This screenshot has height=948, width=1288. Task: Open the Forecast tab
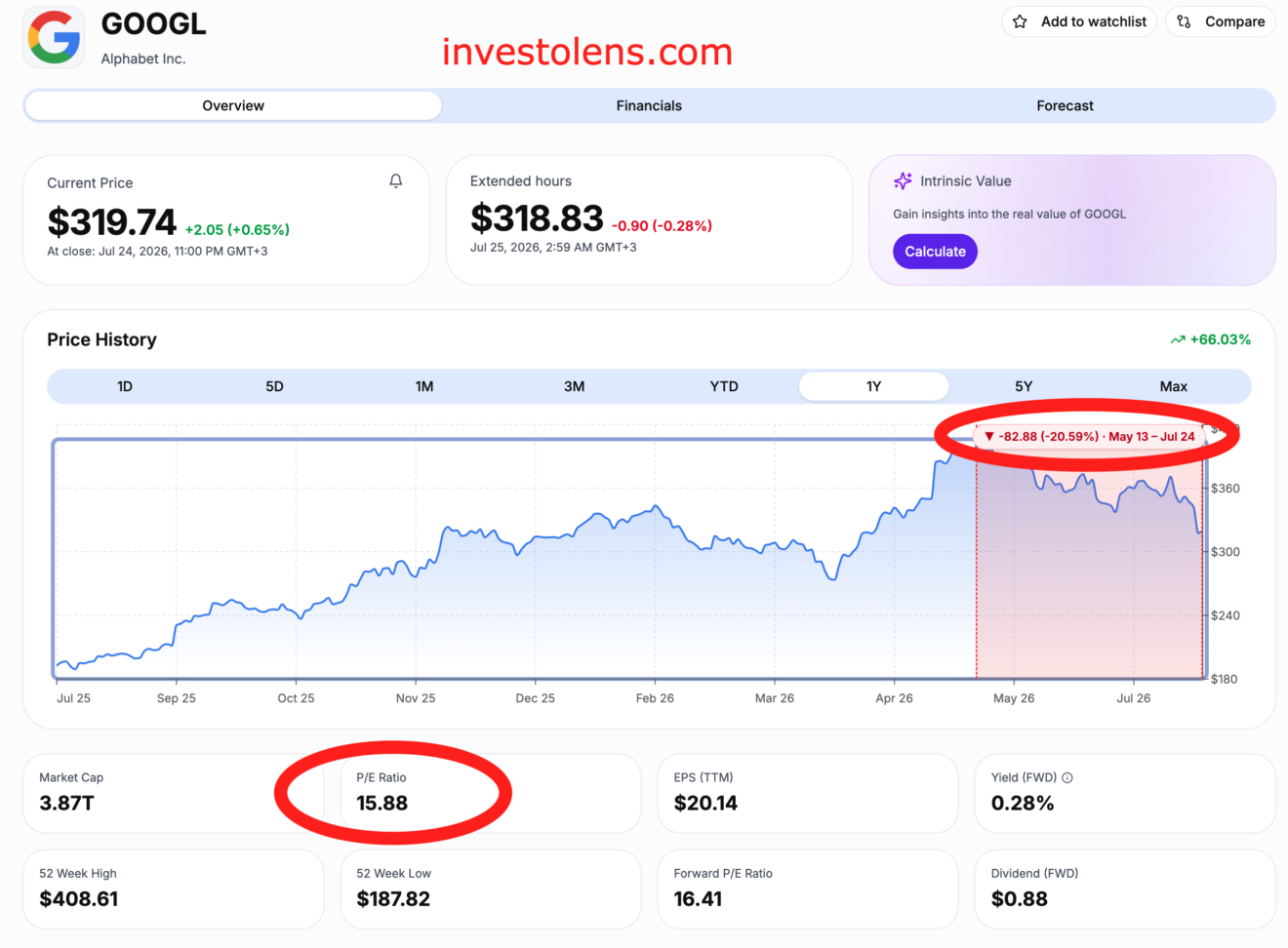click(x=1065, y=105)
